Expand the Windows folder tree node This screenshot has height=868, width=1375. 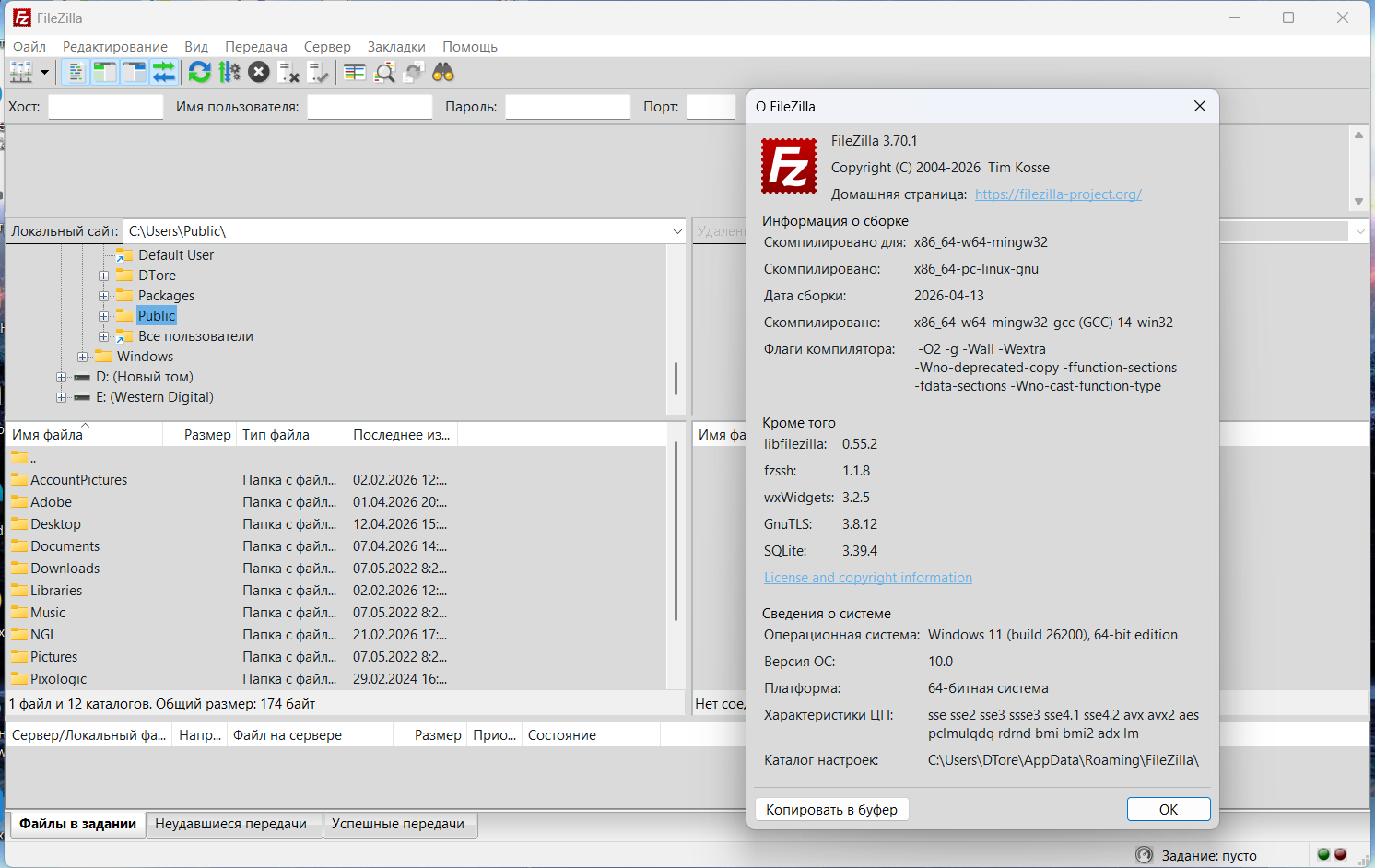[x=83, y=357]
